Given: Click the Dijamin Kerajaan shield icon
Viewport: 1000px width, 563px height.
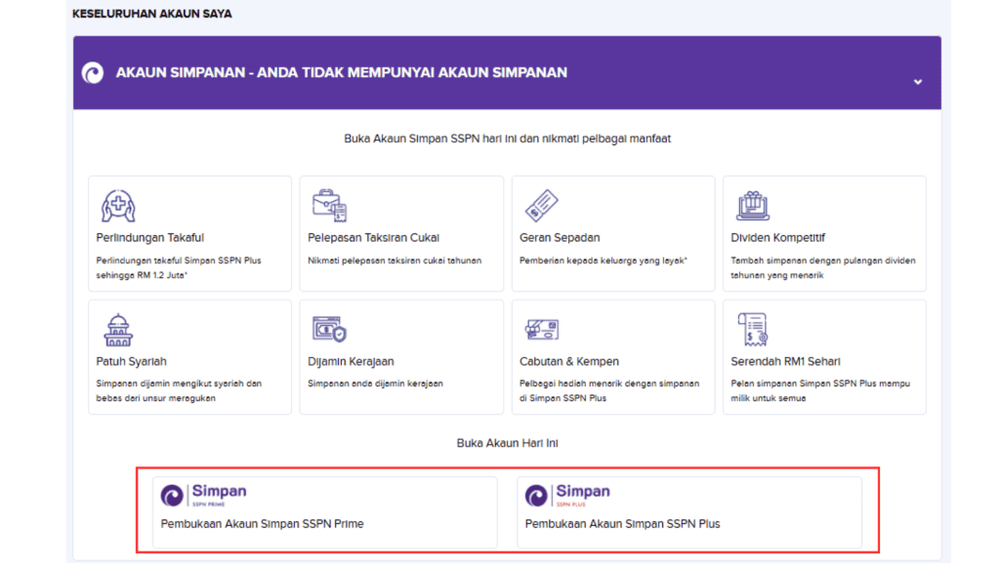Looking at the screenshot, I should point(329,329).
